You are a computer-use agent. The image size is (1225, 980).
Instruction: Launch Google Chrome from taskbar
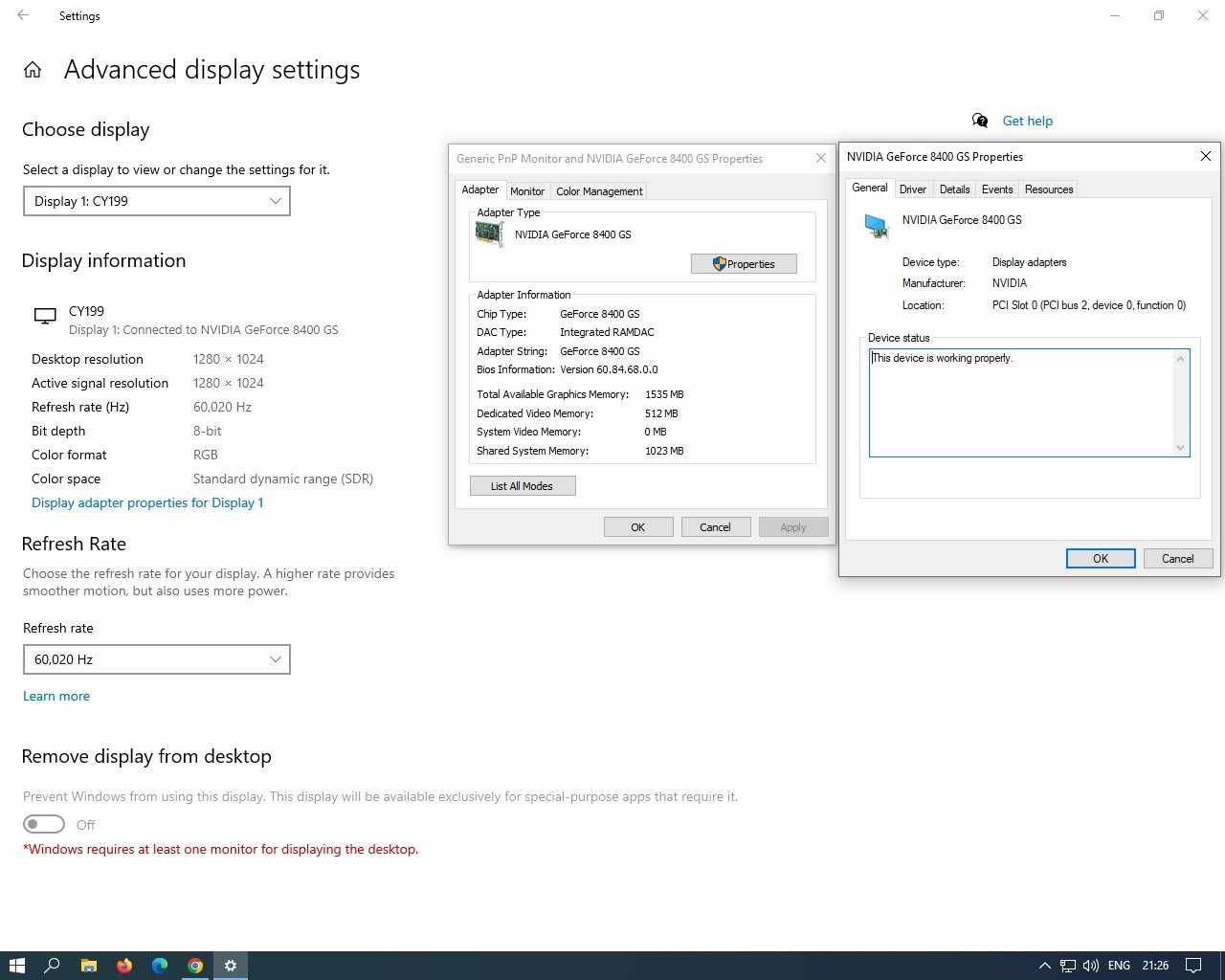coord(195,966)
